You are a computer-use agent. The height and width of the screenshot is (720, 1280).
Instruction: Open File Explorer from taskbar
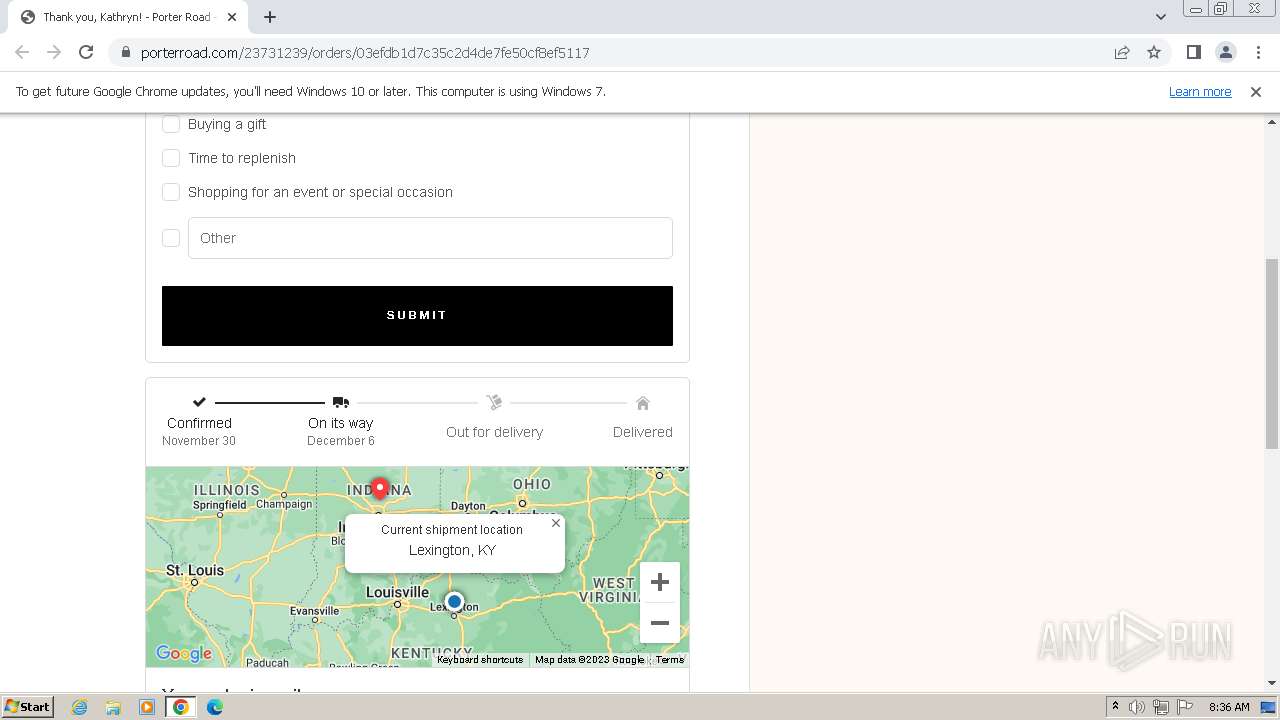pos(113,707)
